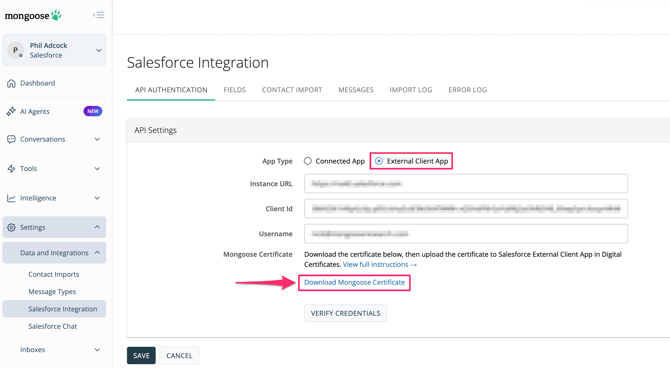Expand the Inboxes menu chevron
This screenshot has height=368, width=670.
97,350
